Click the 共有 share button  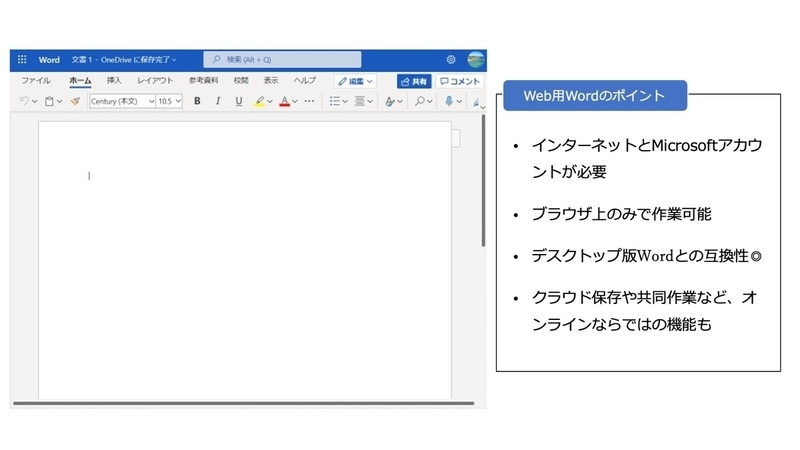[414, 81]
